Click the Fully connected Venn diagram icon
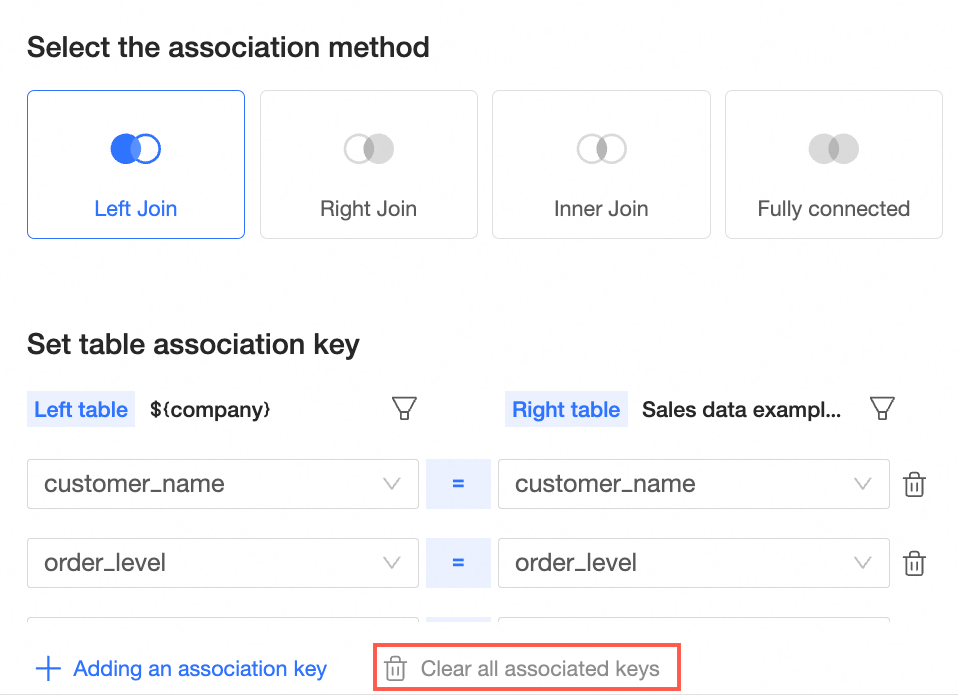 tap(833, 149)
